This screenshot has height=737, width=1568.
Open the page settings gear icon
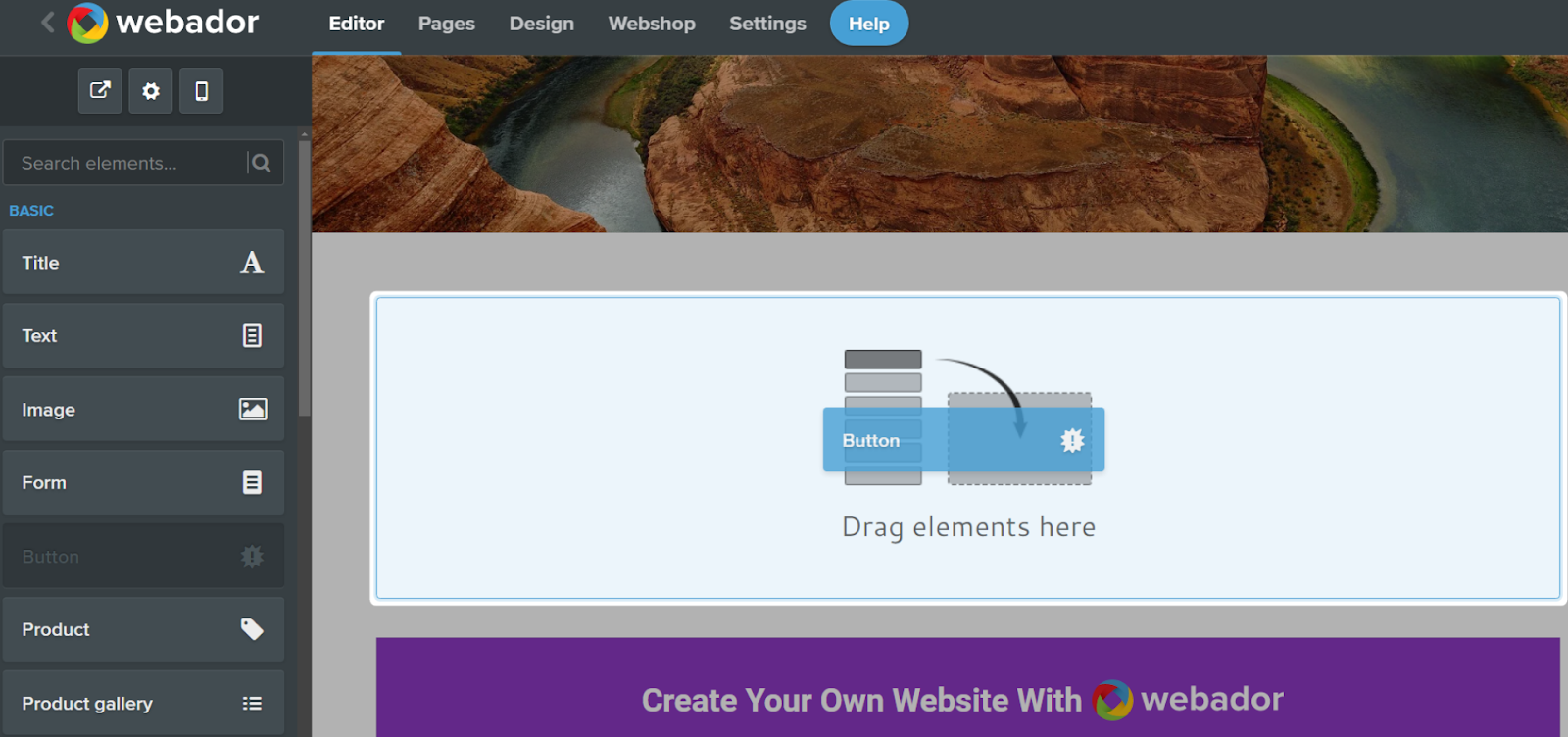pyautogui.click(x=151, y=90)
